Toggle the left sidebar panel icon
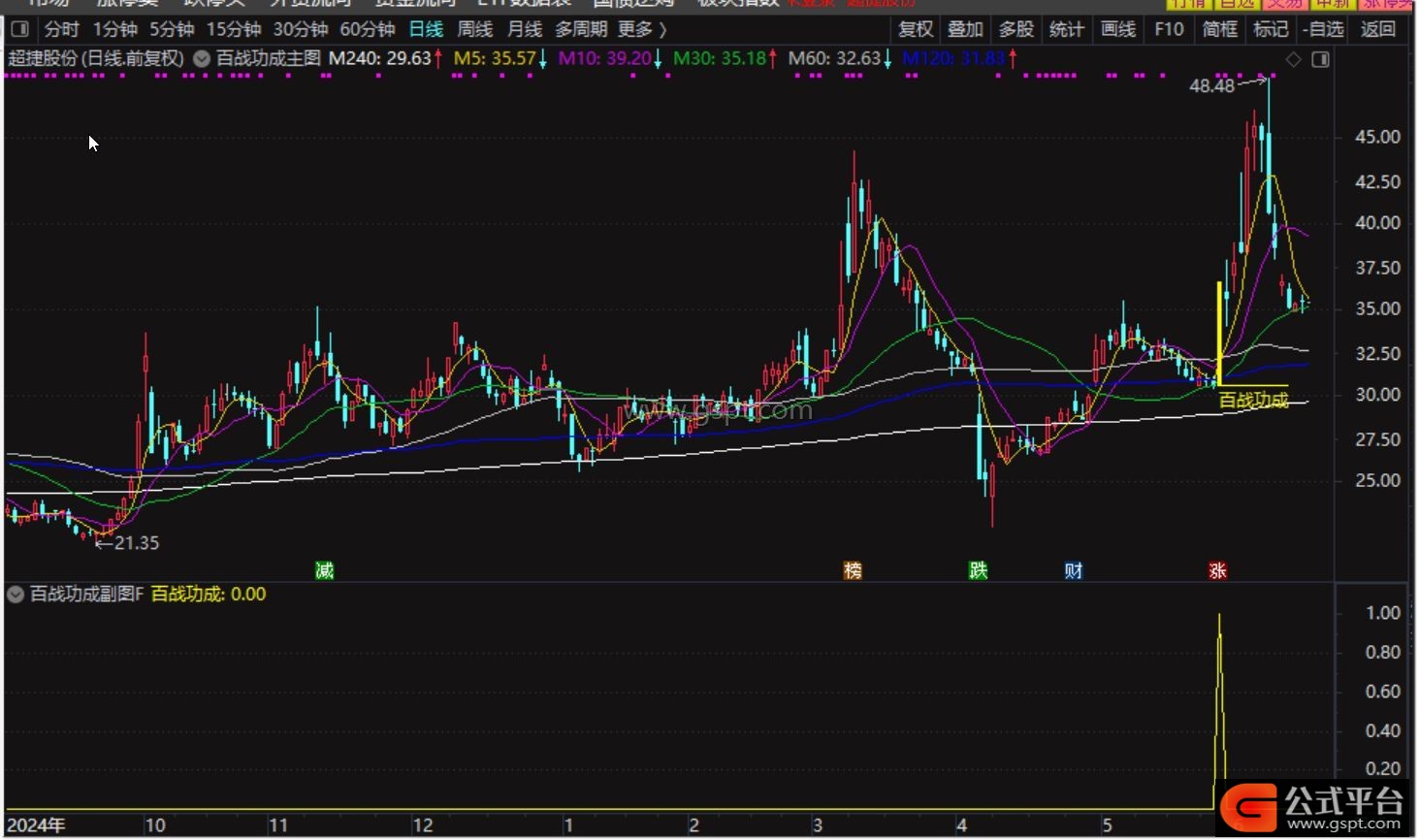Image resolution: width=1419 pixels, height=840 pixels. point(19,29)
